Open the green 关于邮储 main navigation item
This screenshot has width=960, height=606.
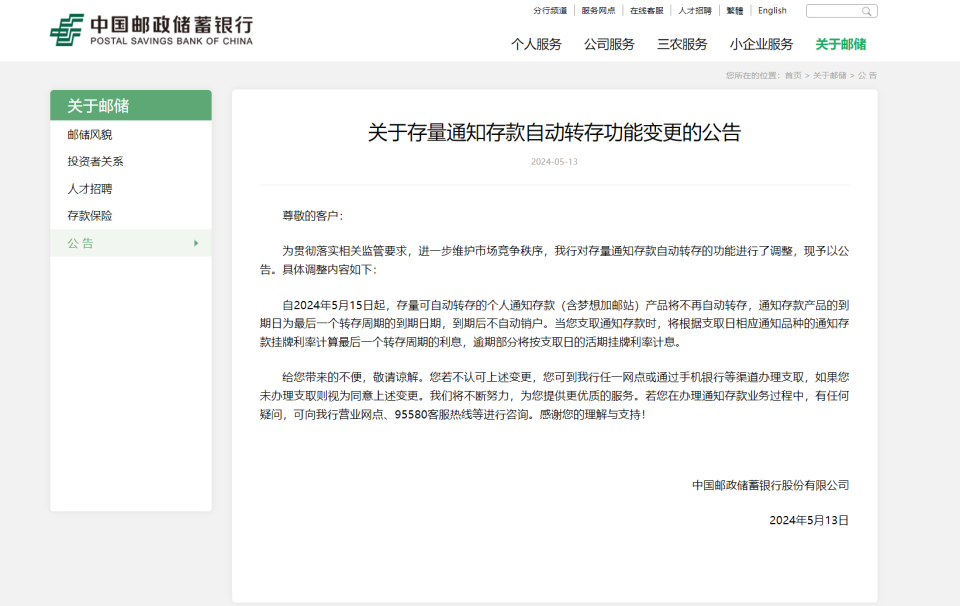(841, 44)
